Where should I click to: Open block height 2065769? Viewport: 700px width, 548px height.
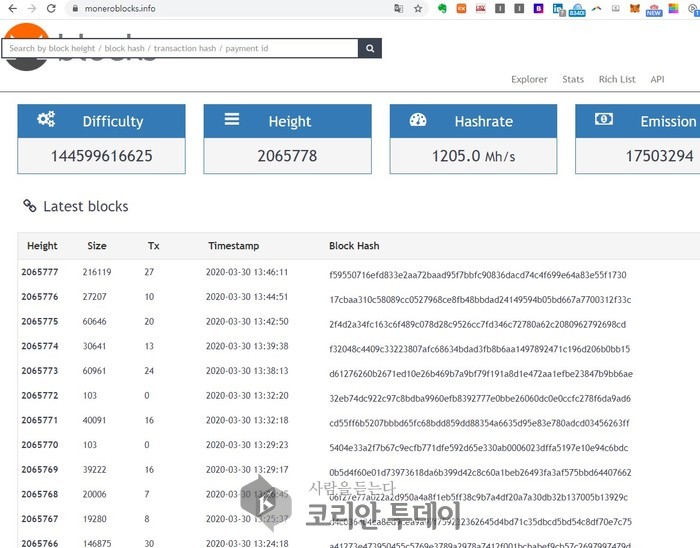(x=40, y=469)
